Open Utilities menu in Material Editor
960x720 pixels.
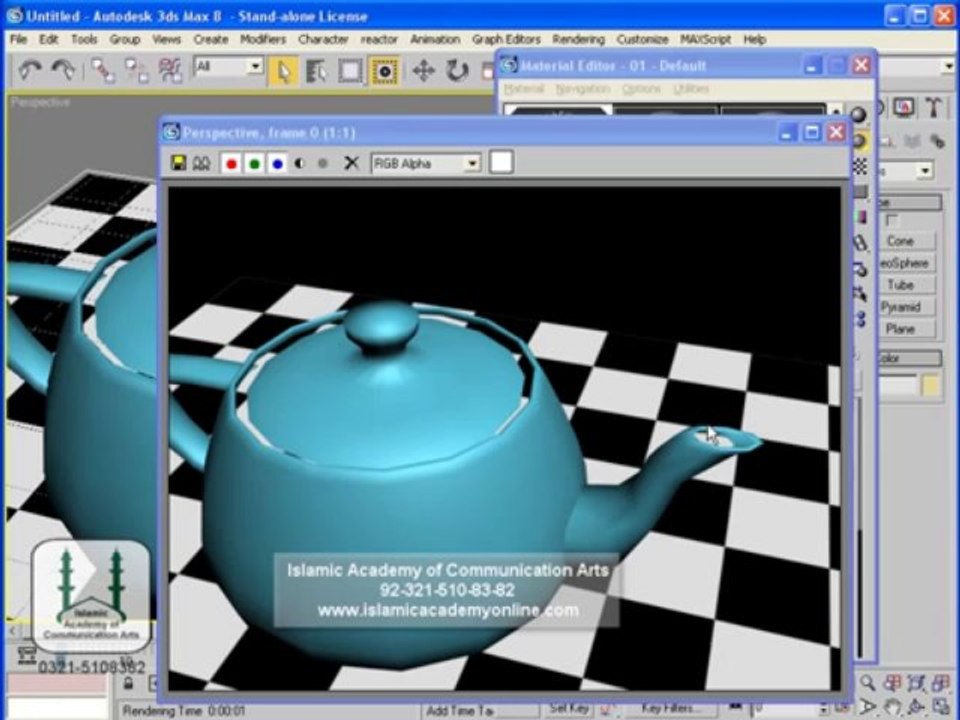[691, 89]
